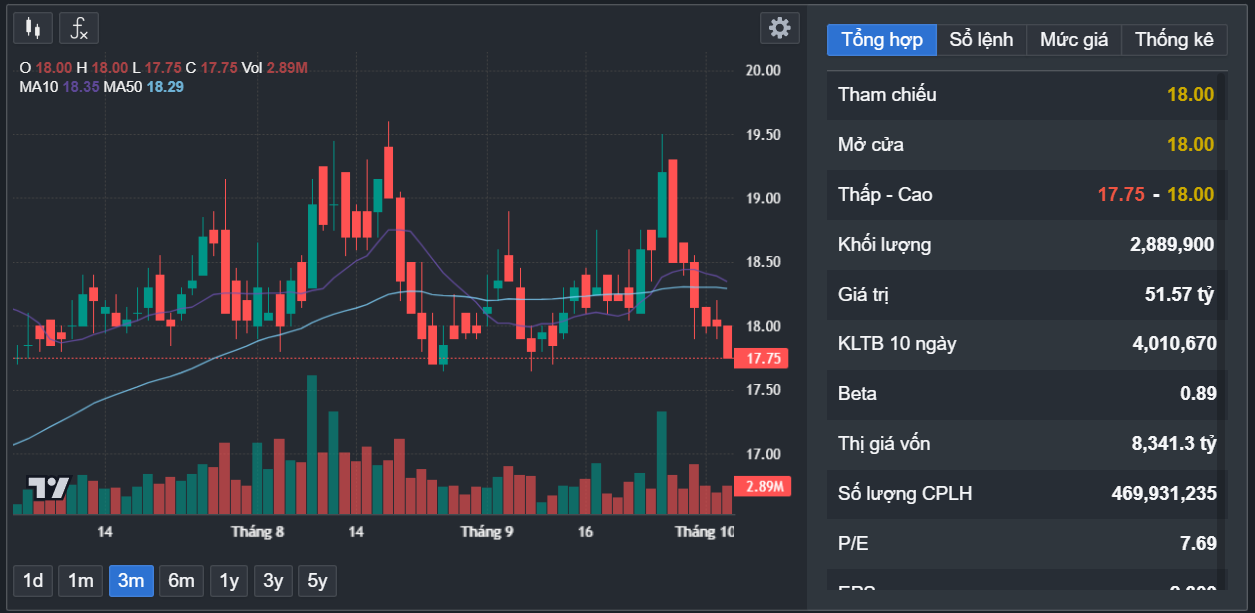Open the fx indicators menu

[79, 28]
